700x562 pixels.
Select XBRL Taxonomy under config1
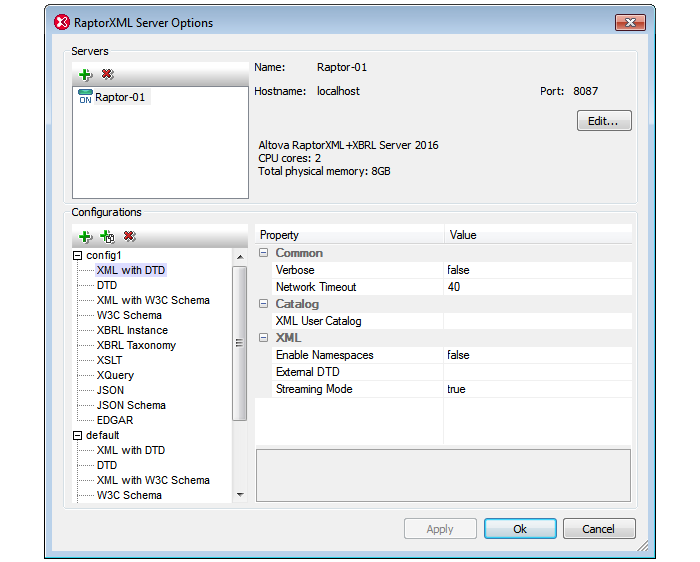pos(136,345)
